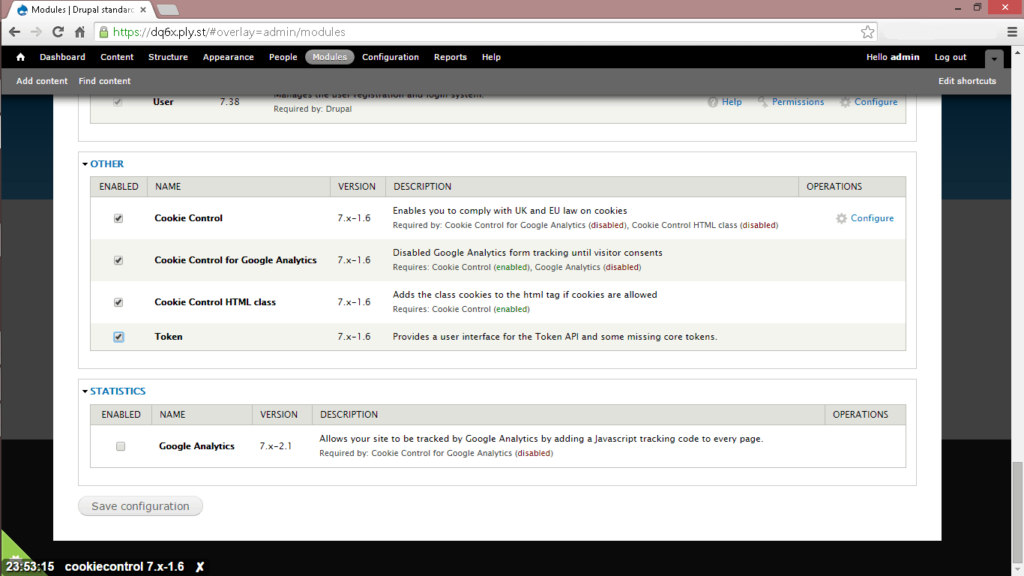This screenshot has width=1024, height=576.
Task: Click the scrollbar up arrow
Action: (1017, 52)
